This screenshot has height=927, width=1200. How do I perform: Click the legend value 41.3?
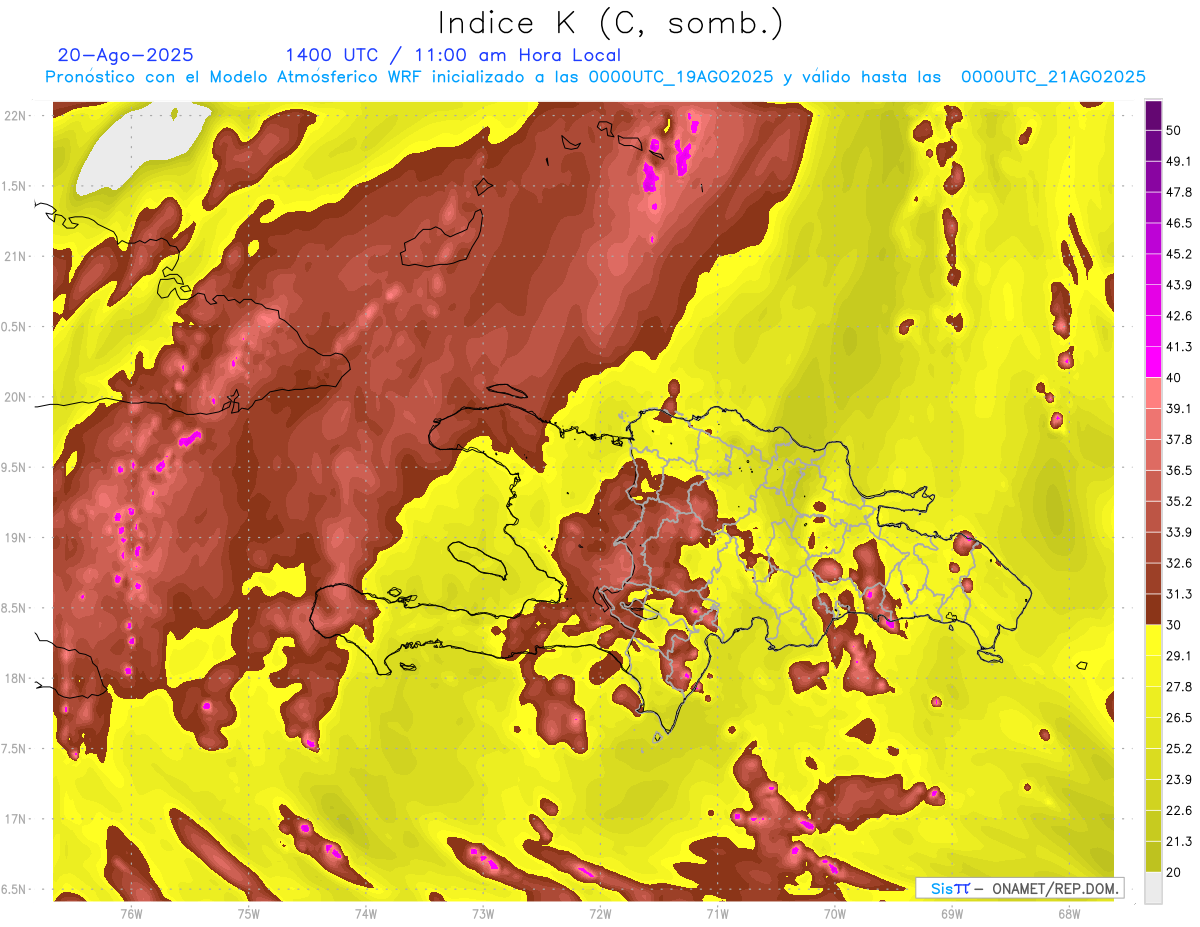pos(1179,347)
